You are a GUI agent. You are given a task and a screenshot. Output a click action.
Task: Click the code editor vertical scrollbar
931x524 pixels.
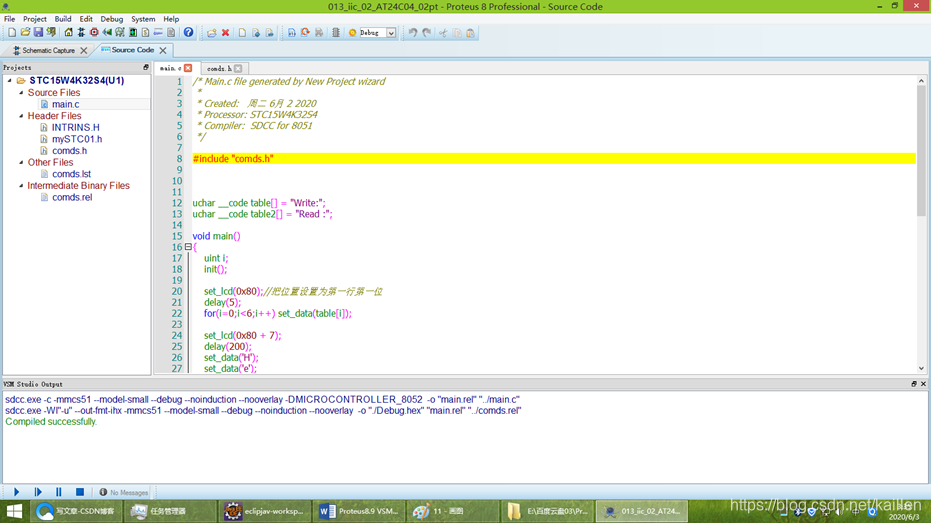click(921, 224)
